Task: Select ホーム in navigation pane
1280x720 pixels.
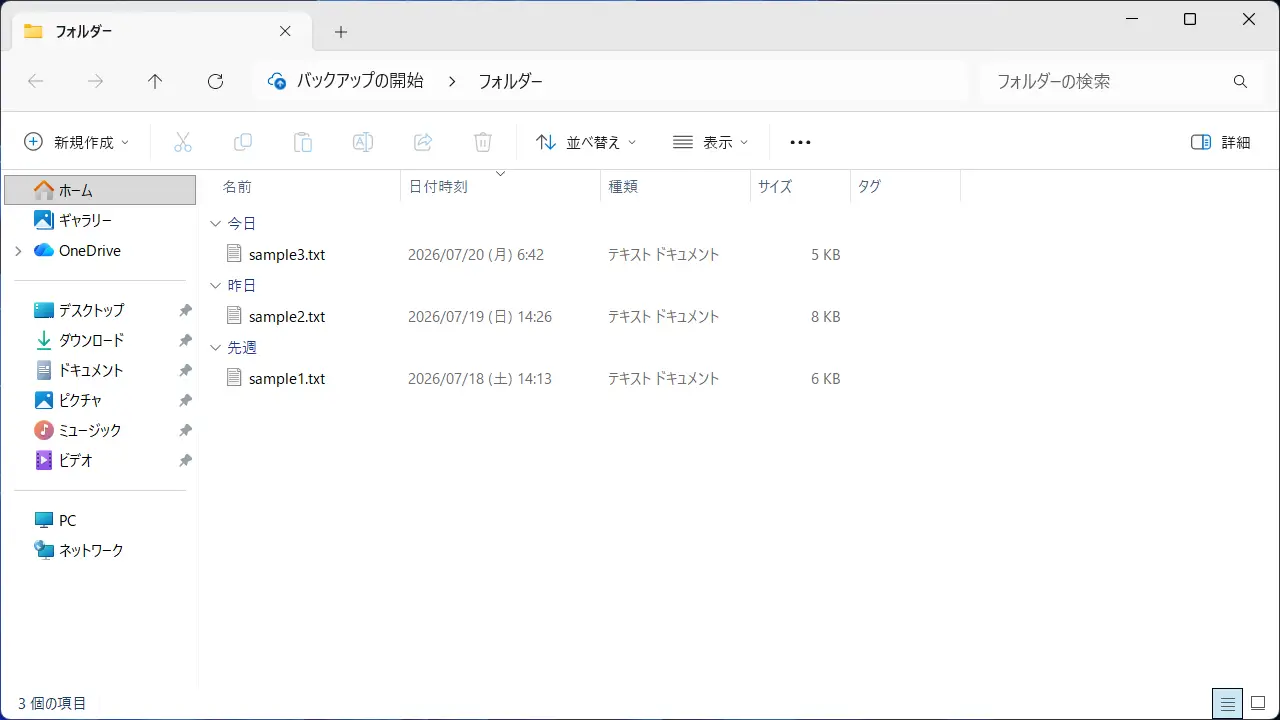Action: pyautogui.click(x=100, y=190)
